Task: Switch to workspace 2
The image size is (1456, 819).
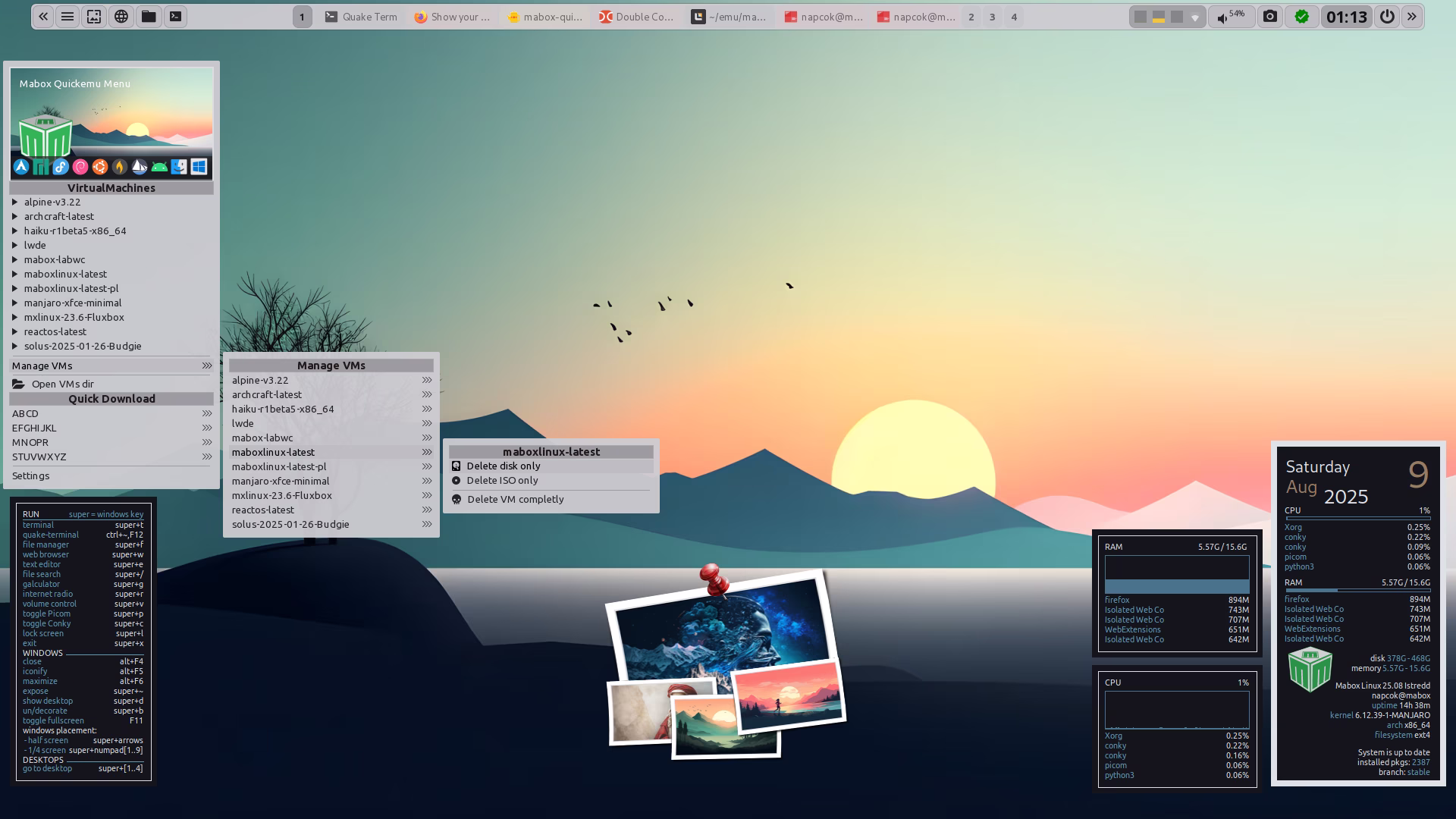Action: (971, 17)
